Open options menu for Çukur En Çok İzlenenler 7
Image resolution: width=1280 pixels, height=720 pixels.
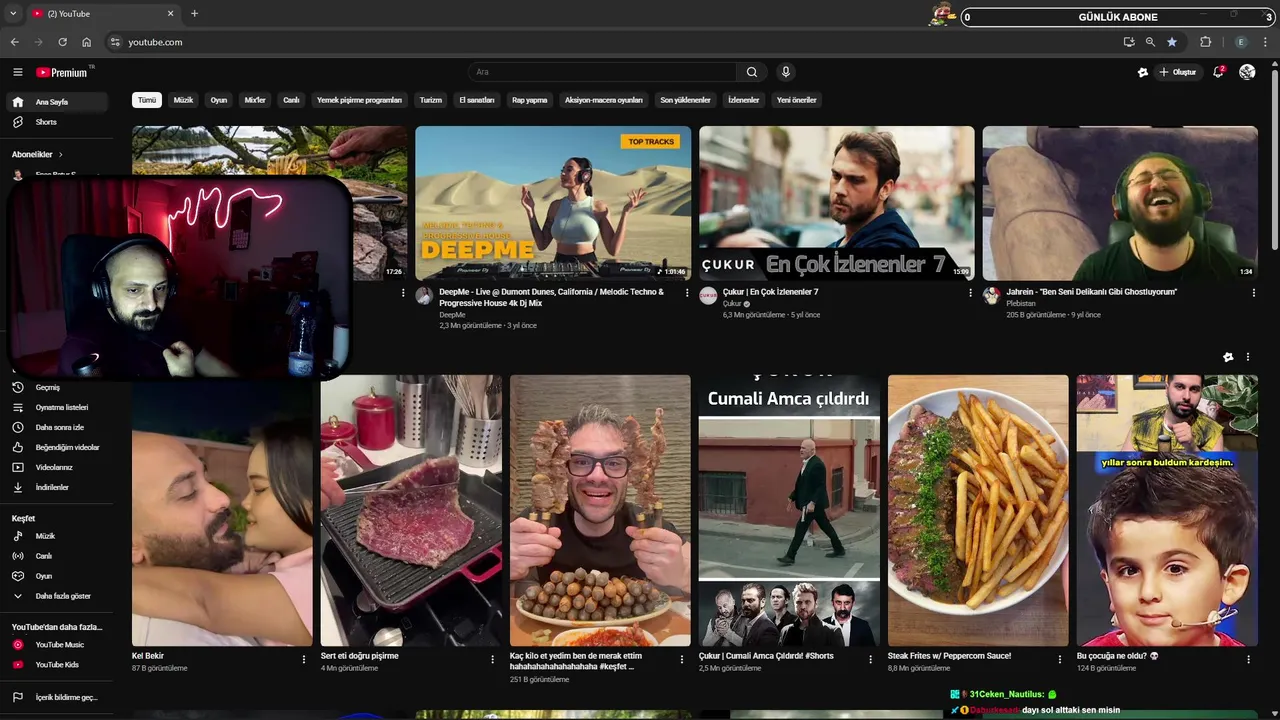pos(970,293)
